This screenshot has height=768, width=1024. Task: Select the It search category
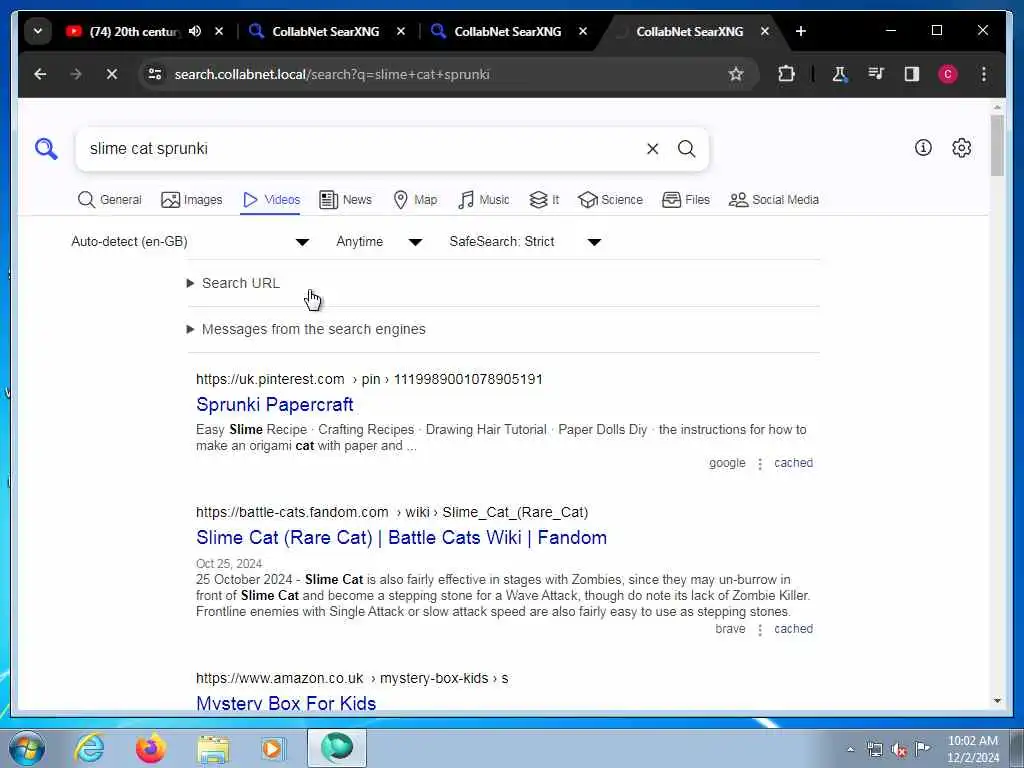coord(544,200)
